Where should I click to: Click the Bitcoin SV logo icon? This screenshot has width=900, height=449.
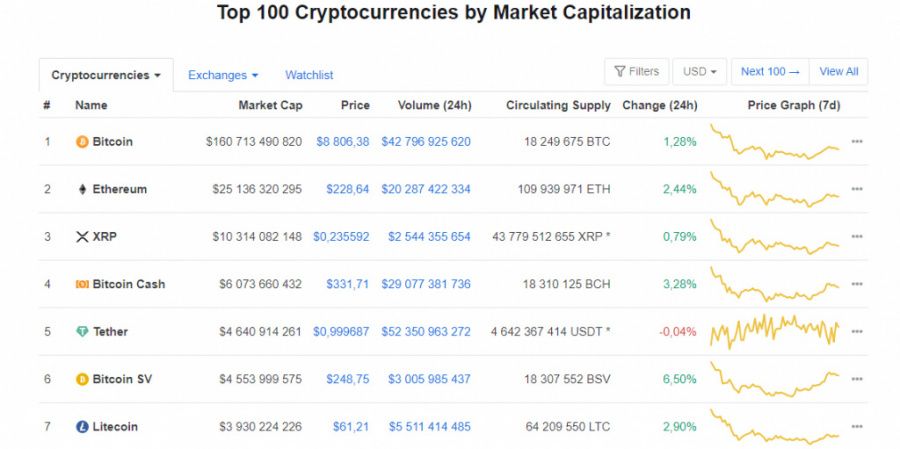pyautogui.click(x=82, y=380)
